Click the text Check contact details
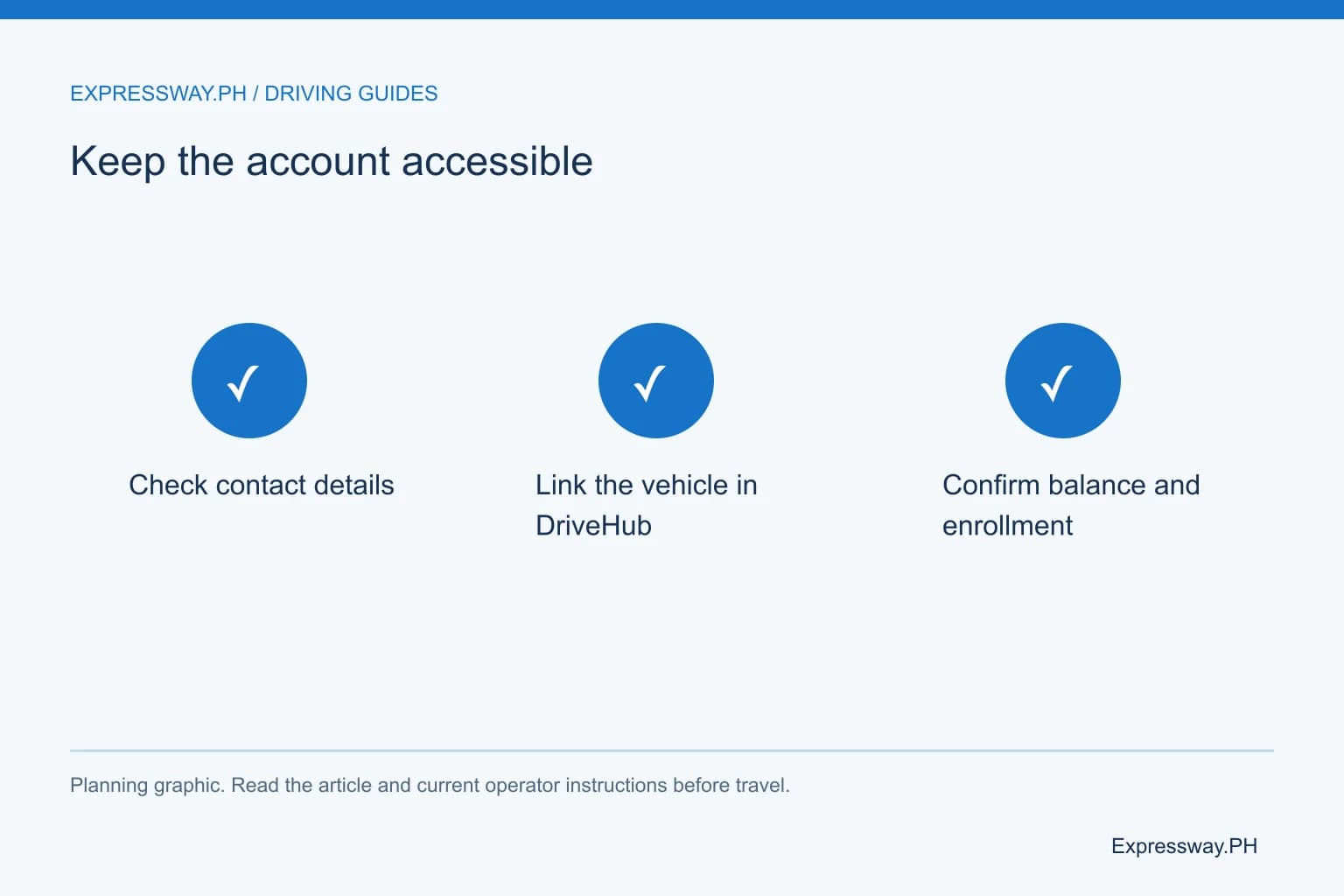Viewport: 1344px width, 896px height. [262, 485]
